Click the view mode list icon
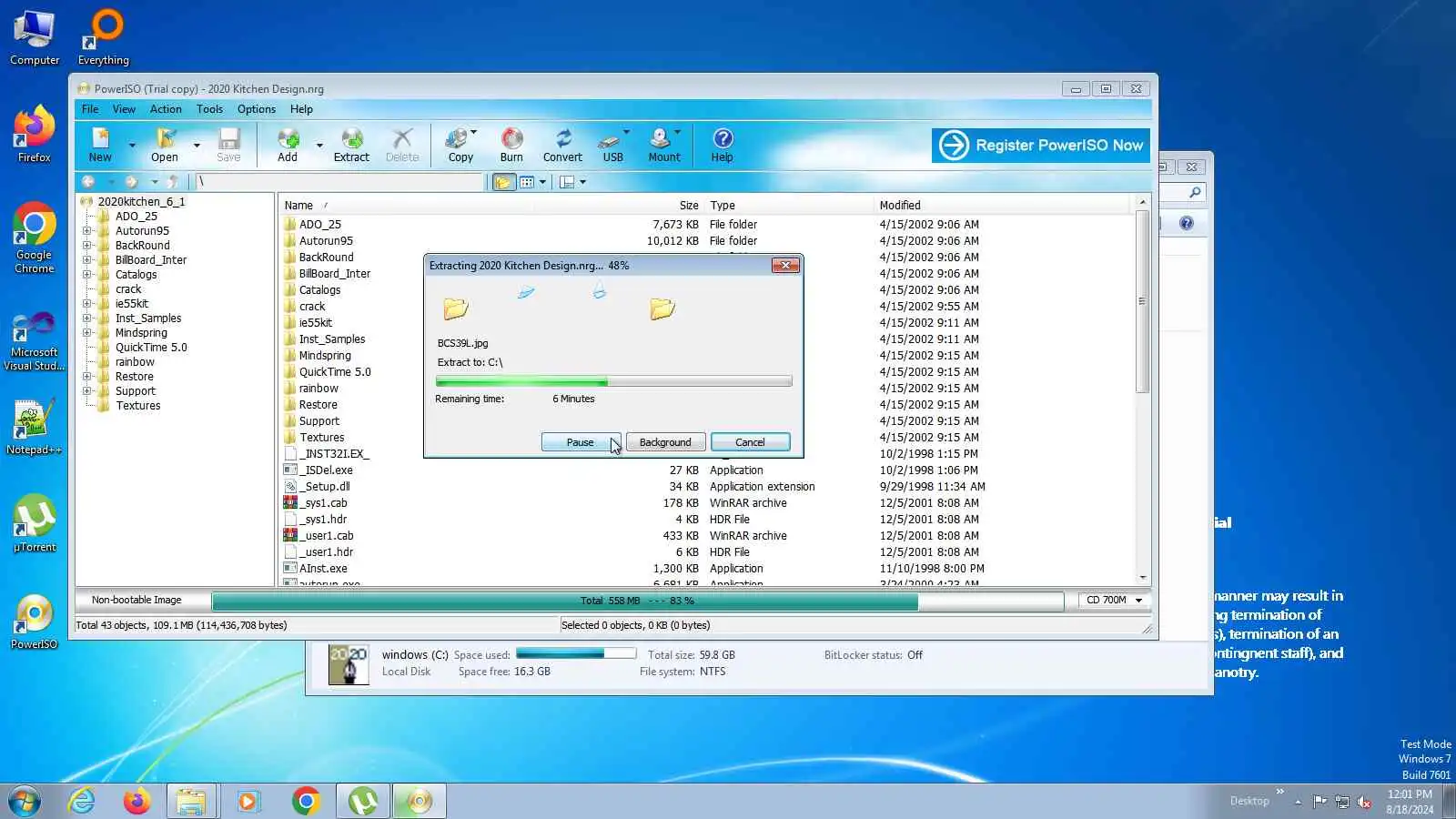The image size is (1456, 819). [527, 182]
